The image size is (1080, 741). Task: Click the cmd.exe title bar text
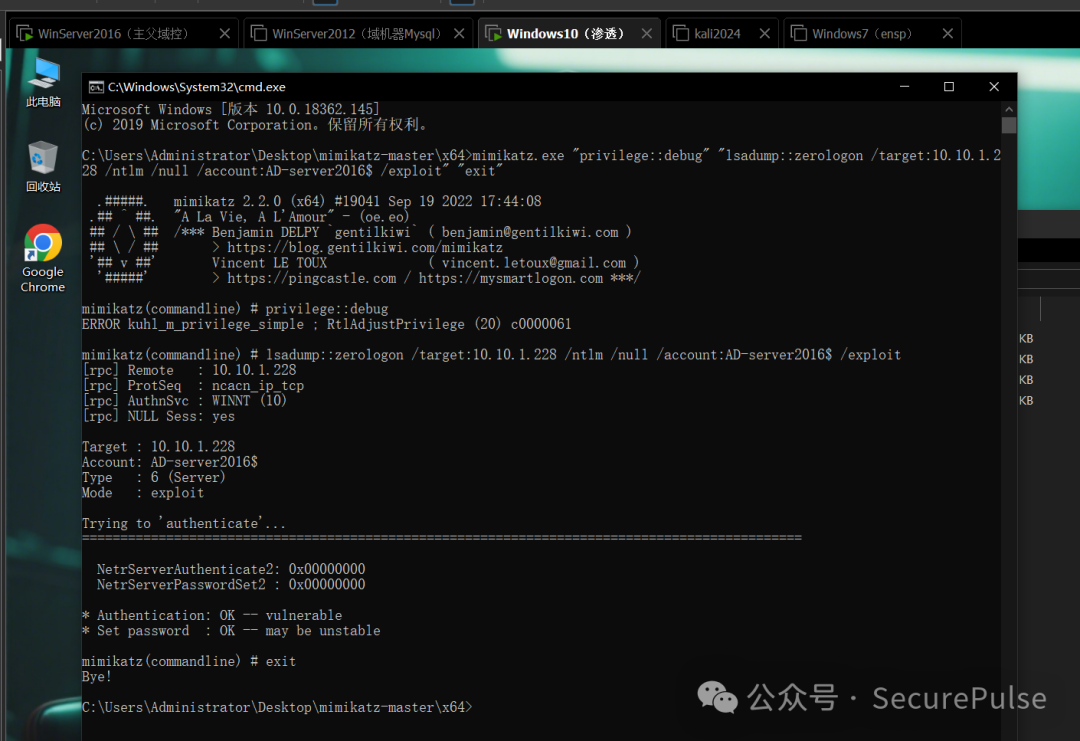(x=196, y=87)
